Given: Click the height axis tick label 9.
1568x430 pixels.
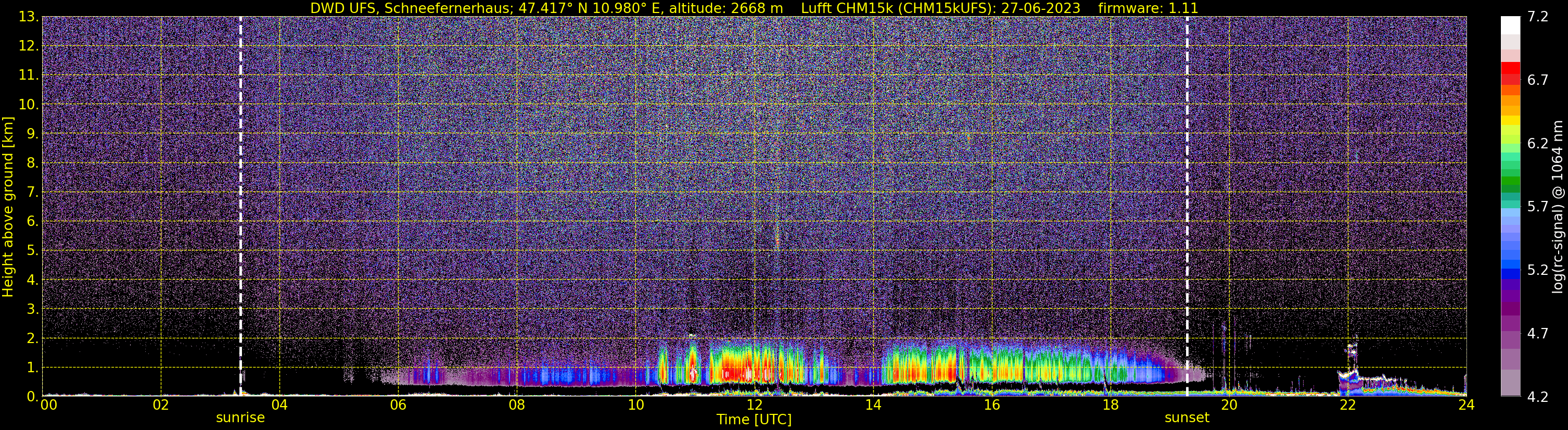Looking at the screenshot, I should 33,134.
